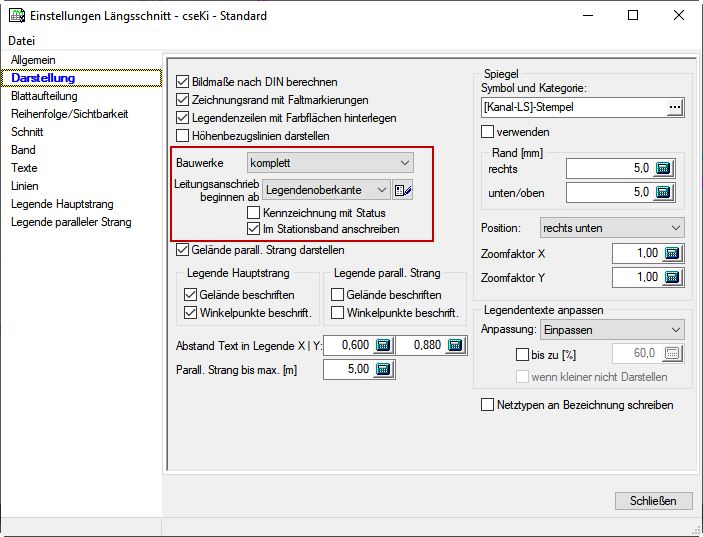
Task: Disable Bildmaße nach DIN berechnen
Action: [x=182, y=82]
